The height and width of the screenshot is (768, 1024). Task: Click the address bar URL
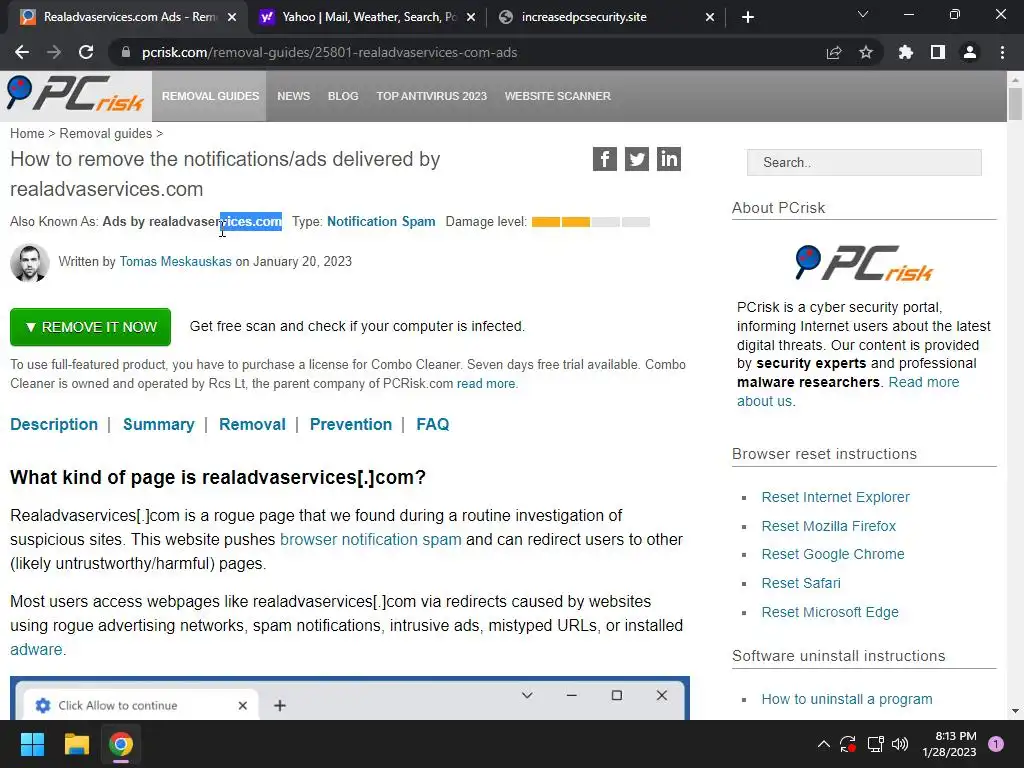click(x=329, y=52)
